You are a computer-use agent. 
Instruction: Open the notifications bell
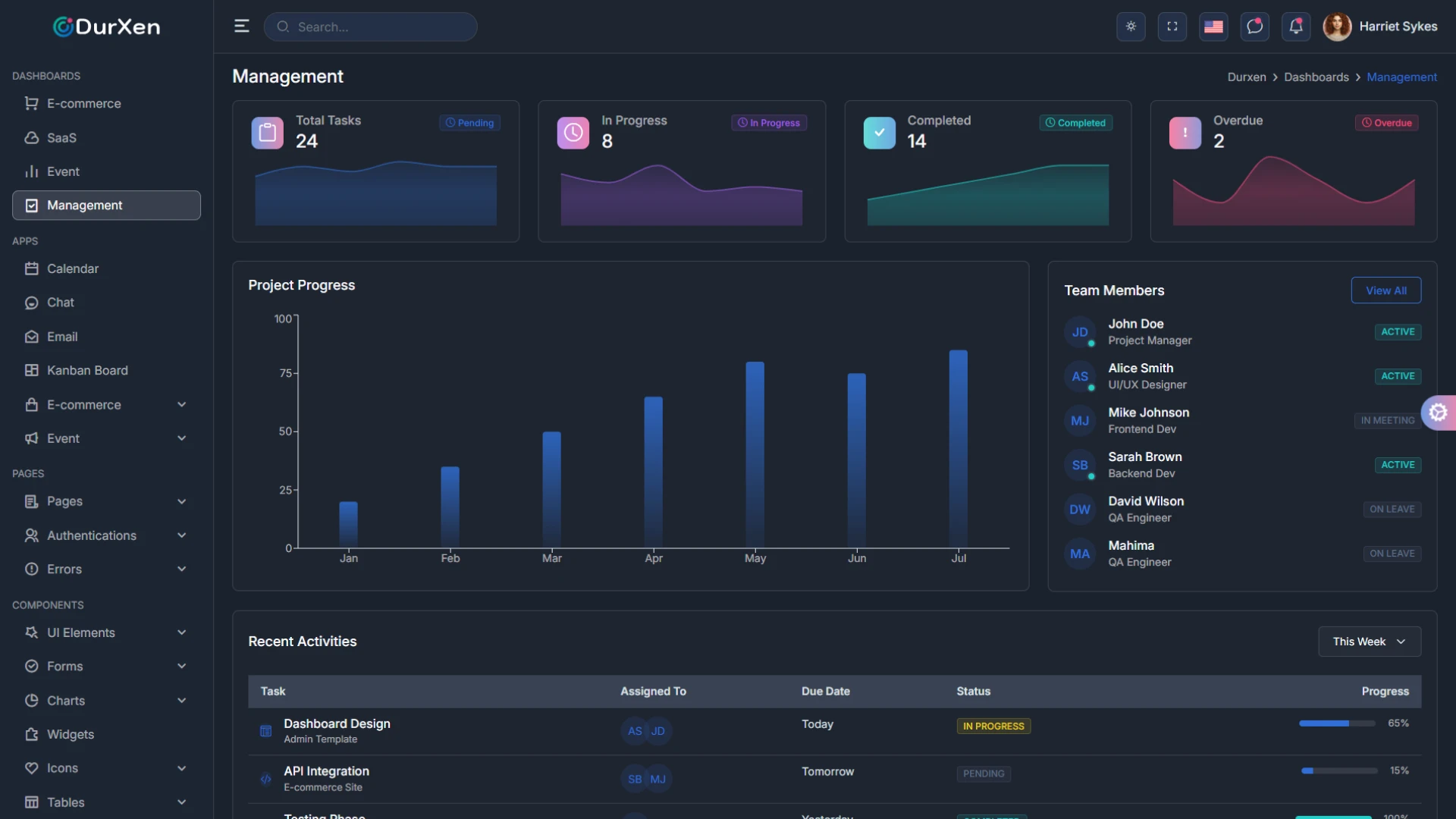tap(1296, 27)
